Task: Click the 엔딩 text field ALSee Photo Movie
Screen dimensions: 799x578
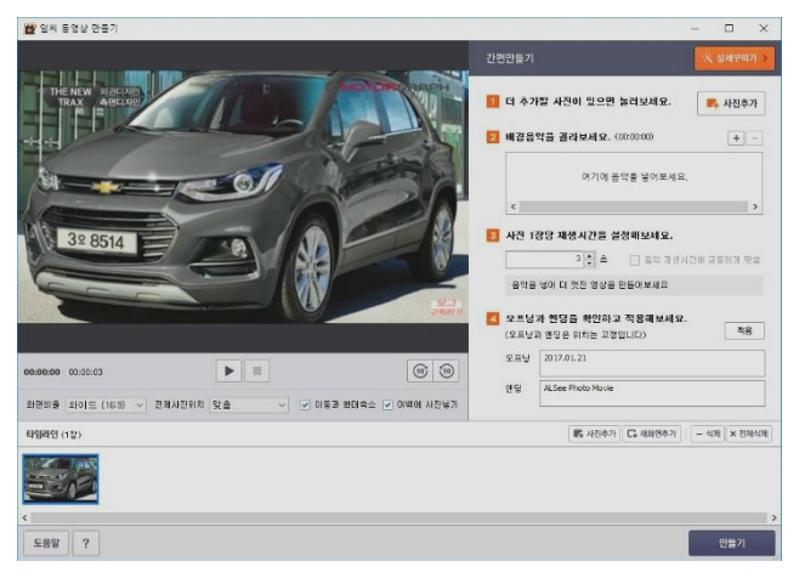Action: tap(652, 393)
